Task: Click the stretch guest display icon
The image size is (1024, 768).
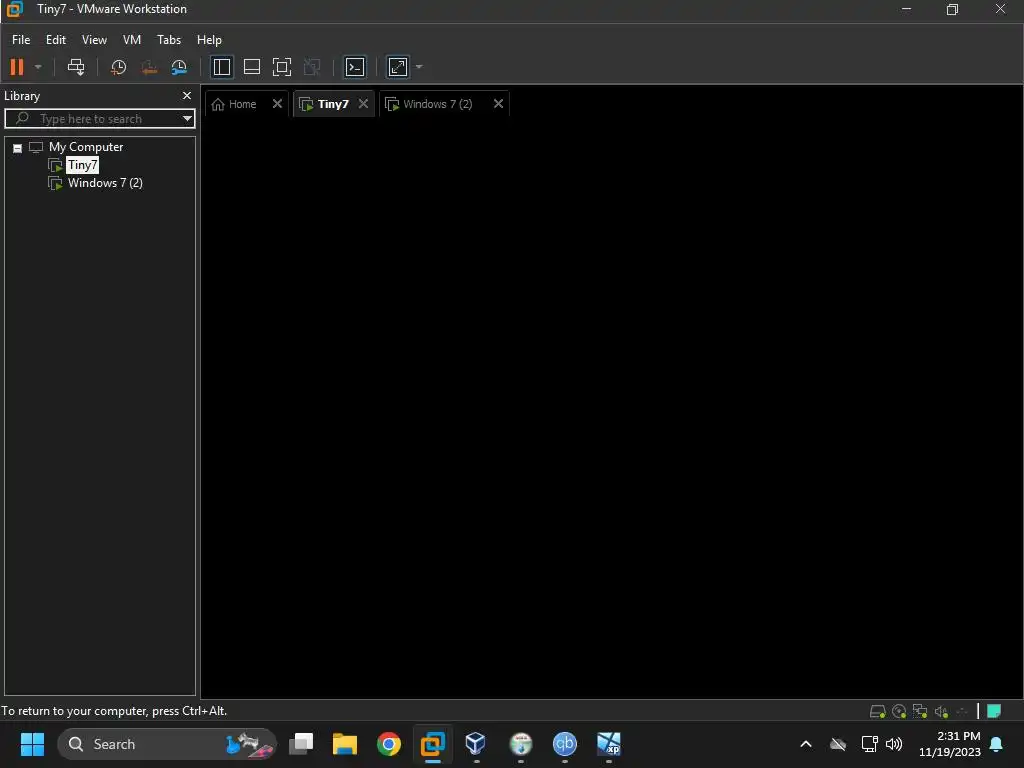Action: coord(398,67)
